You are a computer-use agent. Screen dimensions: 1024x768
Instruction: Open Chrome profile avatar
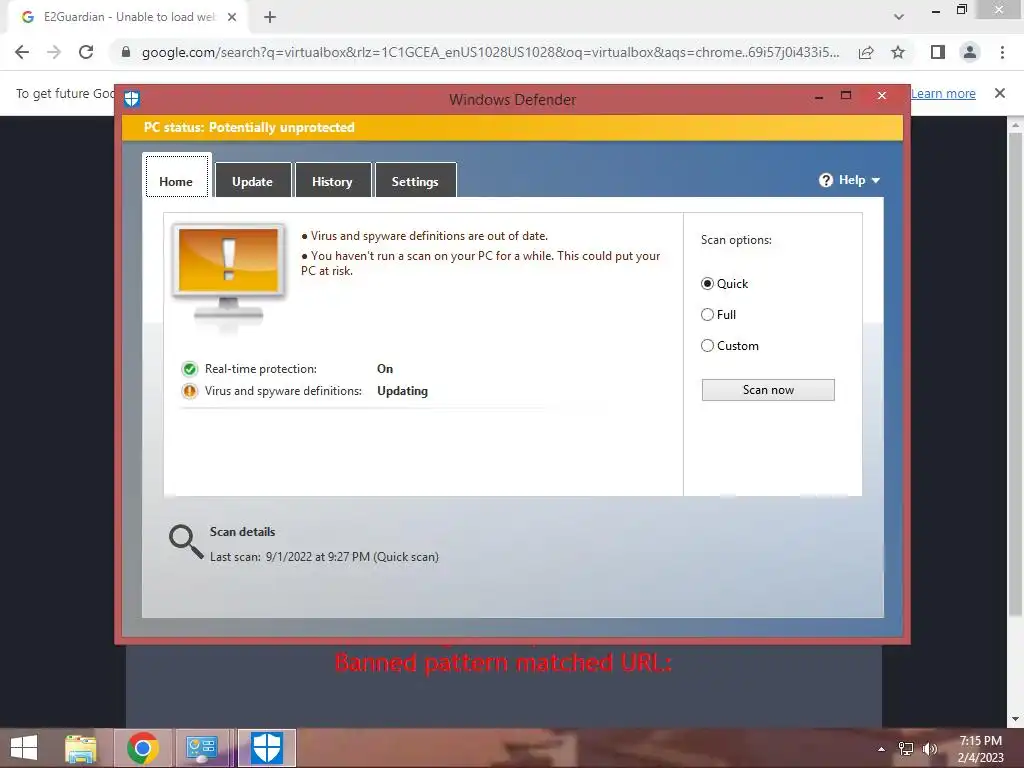tap(970, 52)
